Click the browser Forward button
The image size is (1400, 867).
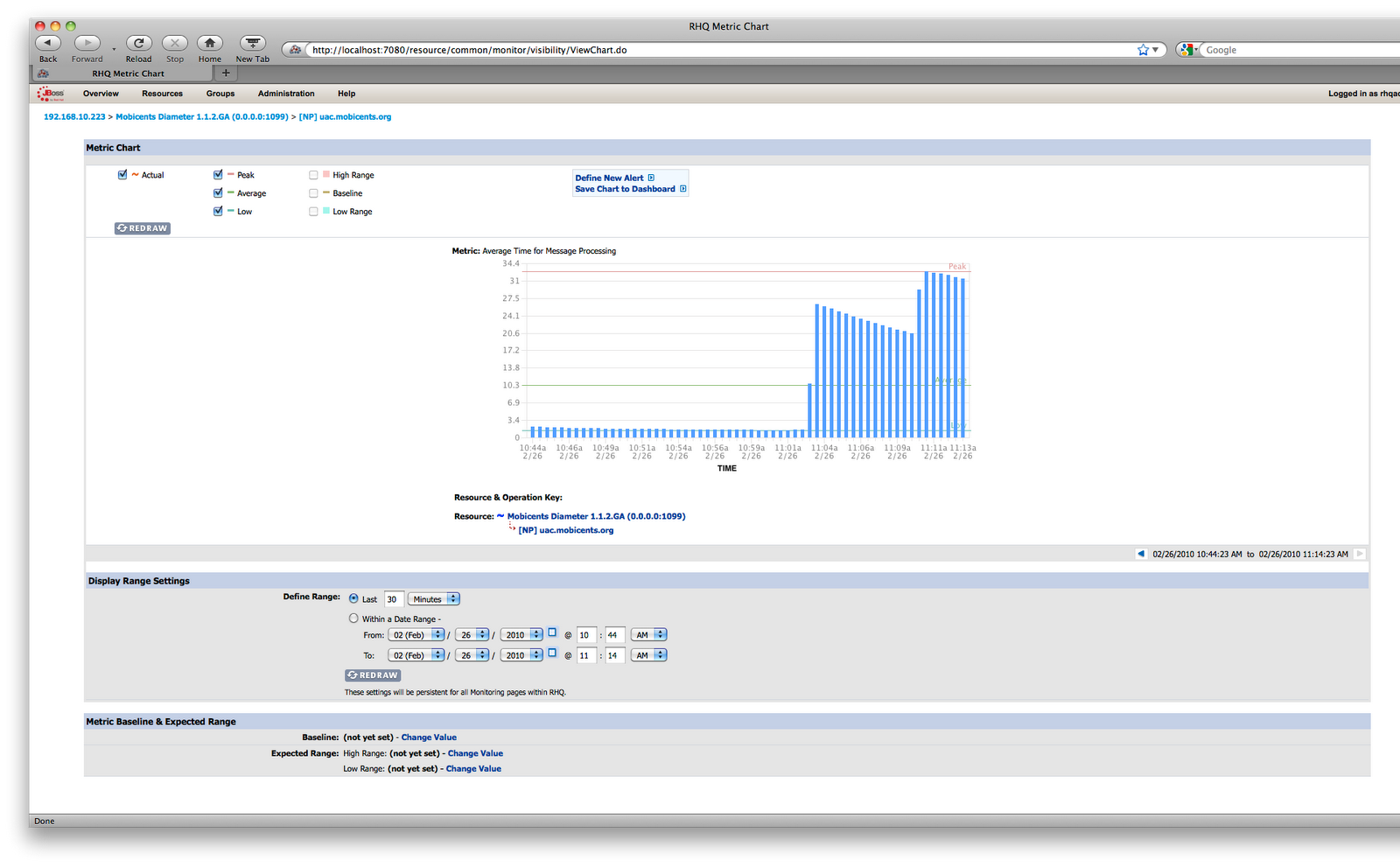coord(87,43)
